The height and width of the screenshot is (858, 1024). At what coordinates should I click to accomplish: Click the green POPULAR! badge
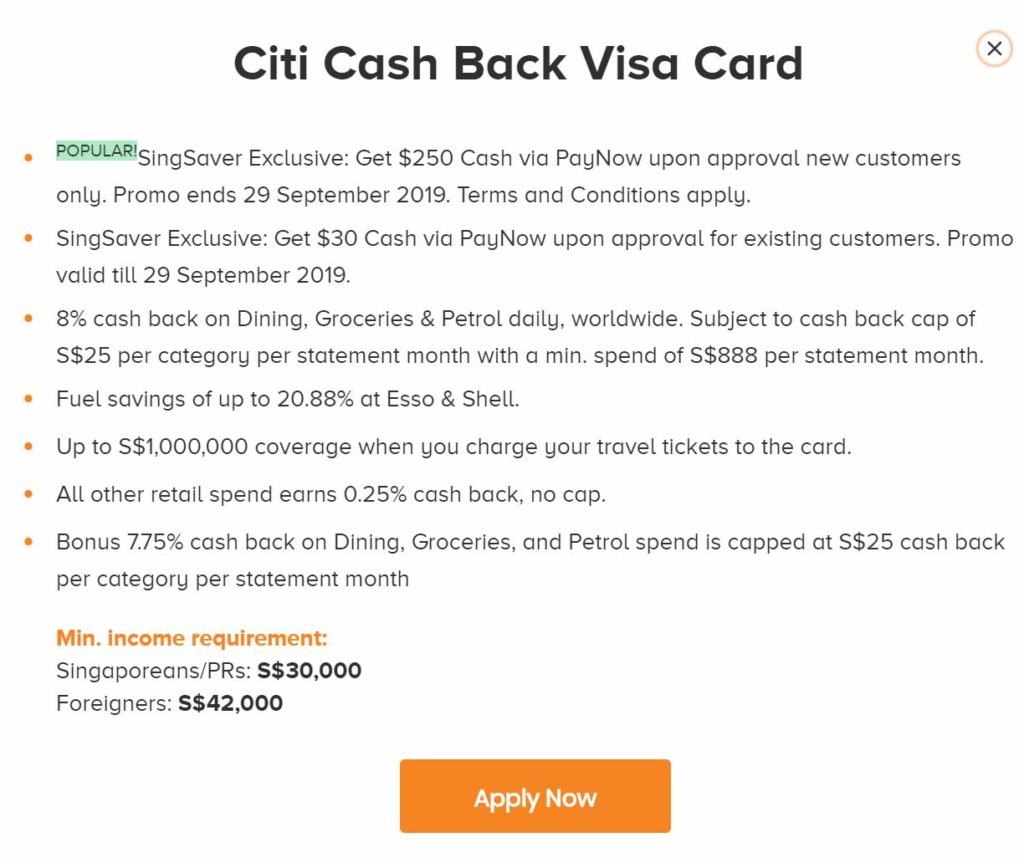(x=97, y=151)
